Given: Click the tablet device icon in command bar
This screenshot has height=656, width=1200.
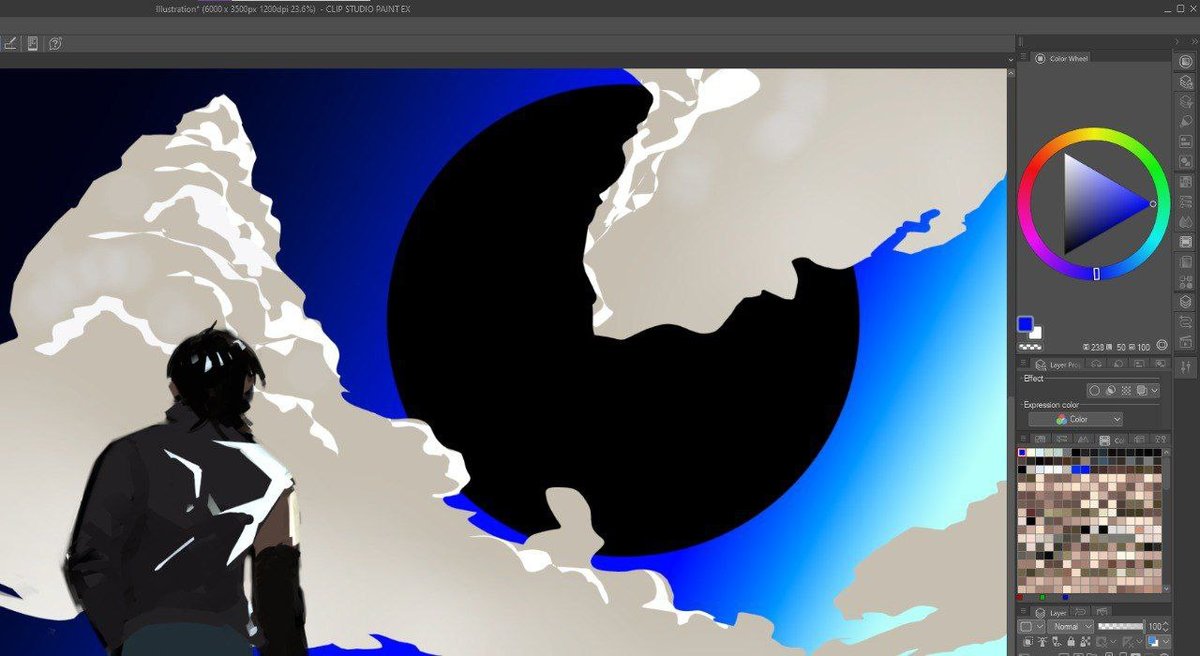Looking at the screenshot, I should [x=33, y=44].
